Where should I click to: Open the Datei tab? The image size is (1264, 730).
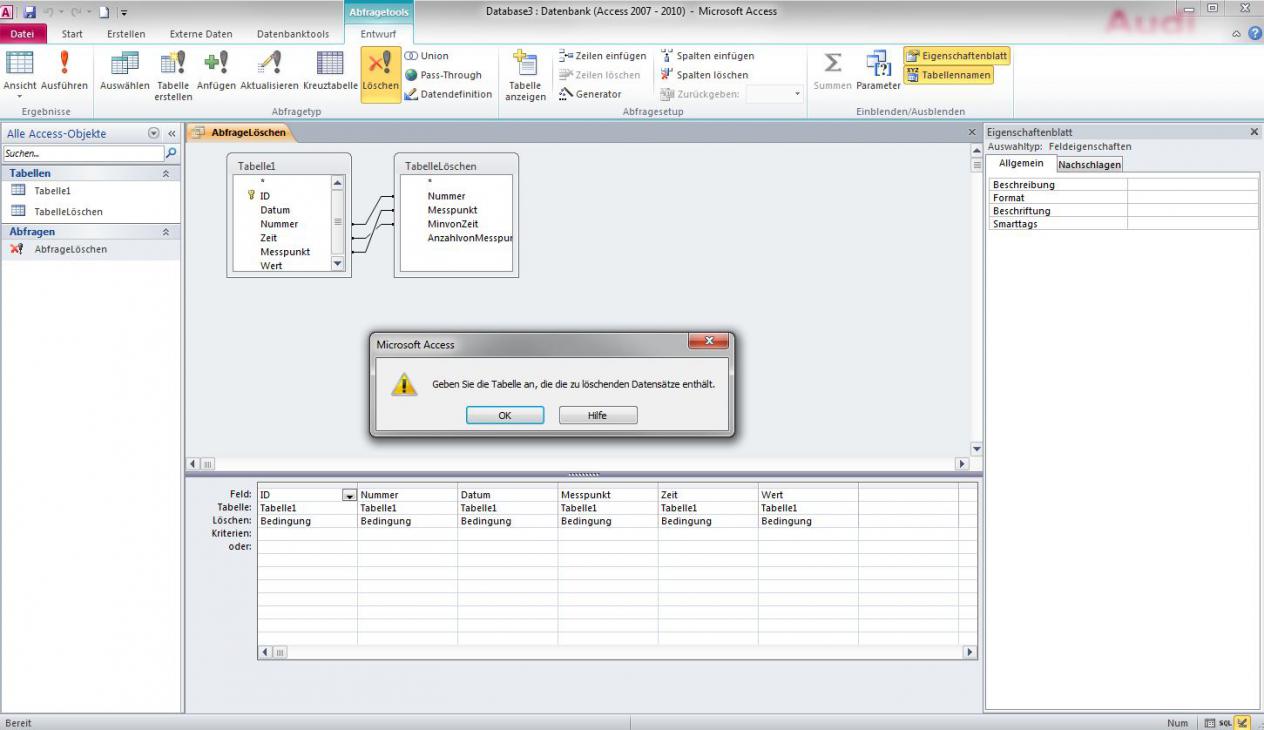click(23, 34)
